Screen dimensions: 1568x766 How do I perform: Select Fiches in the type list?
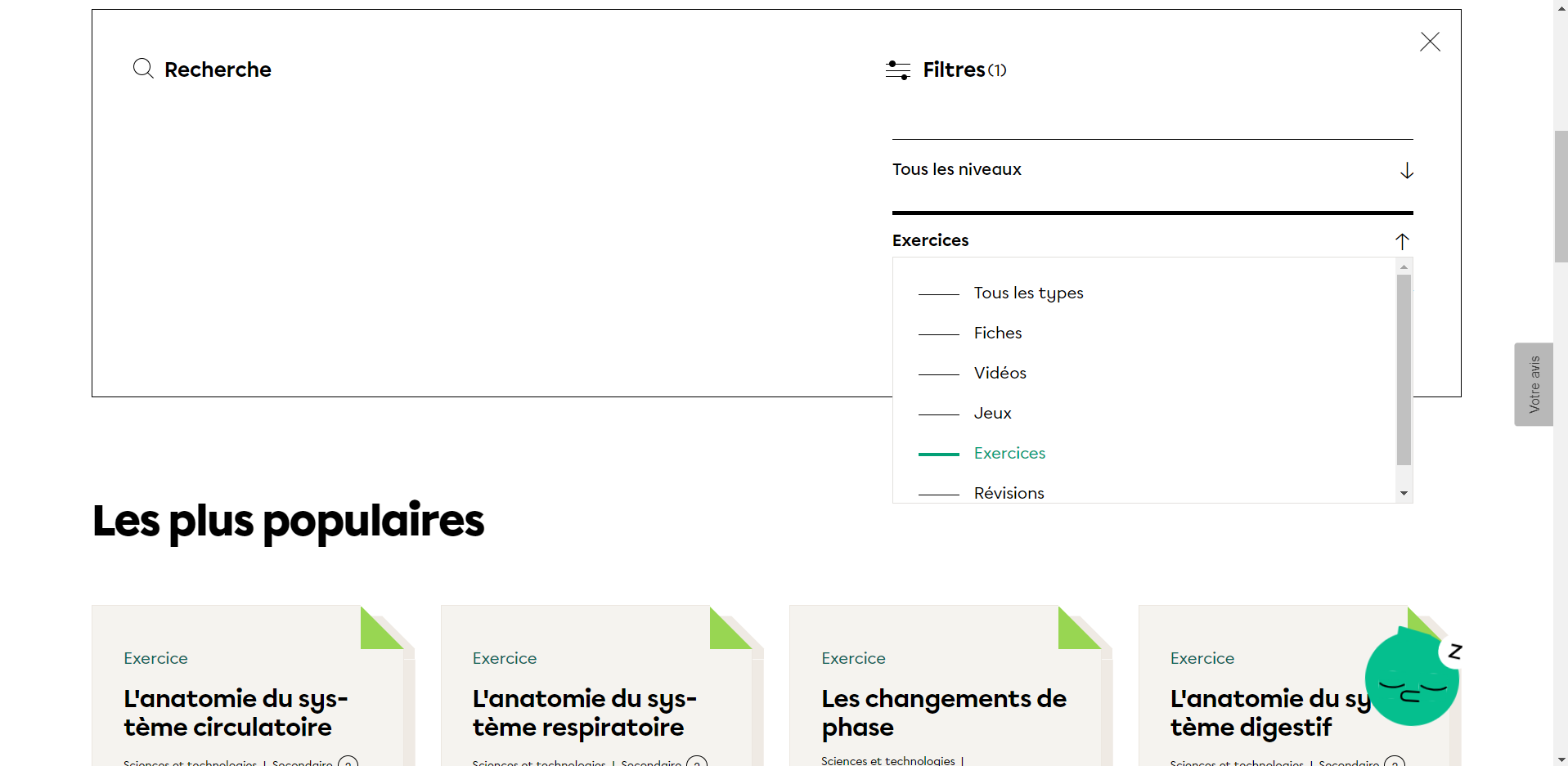[998, 333]
